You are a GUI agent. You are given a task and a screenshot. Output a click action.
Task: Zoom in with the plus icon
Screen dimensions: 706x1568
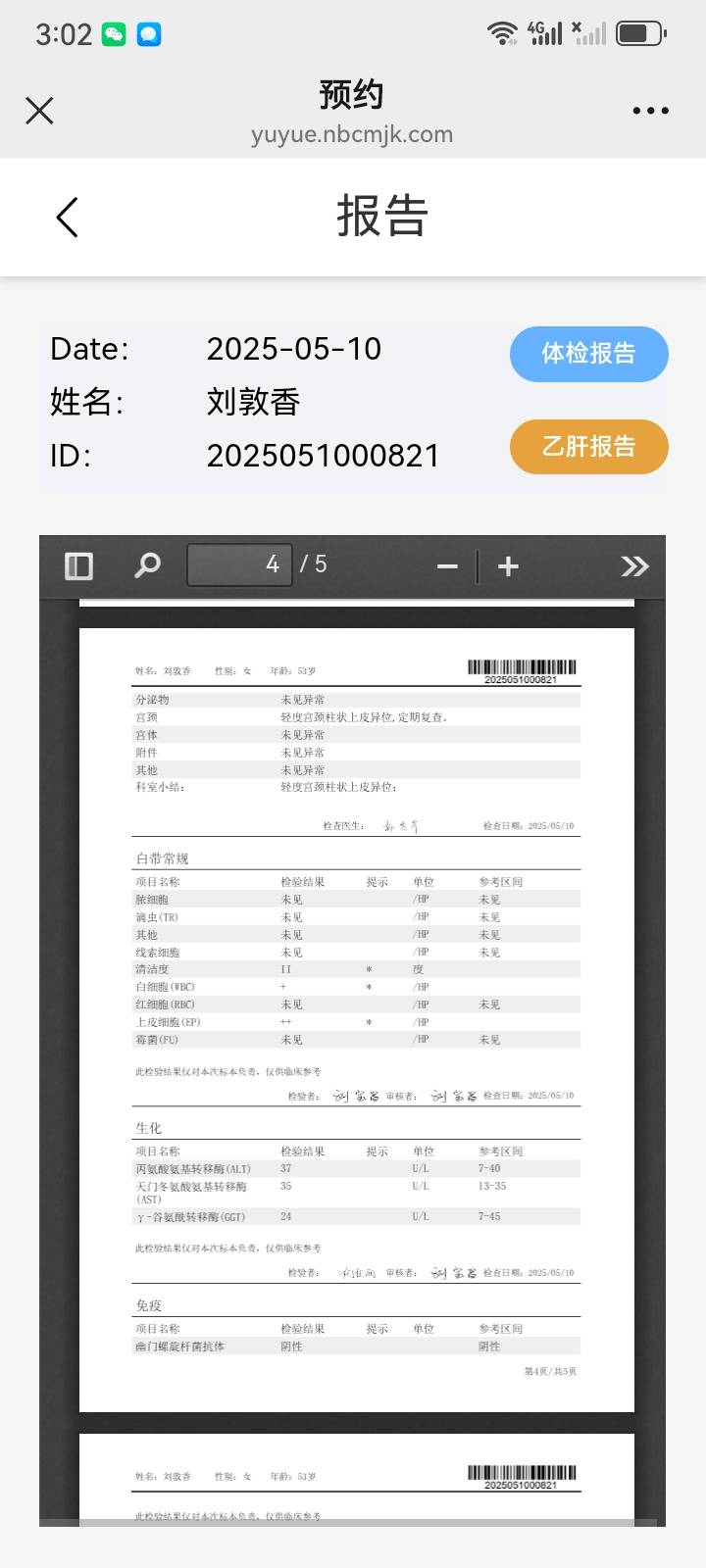point(508,566)
